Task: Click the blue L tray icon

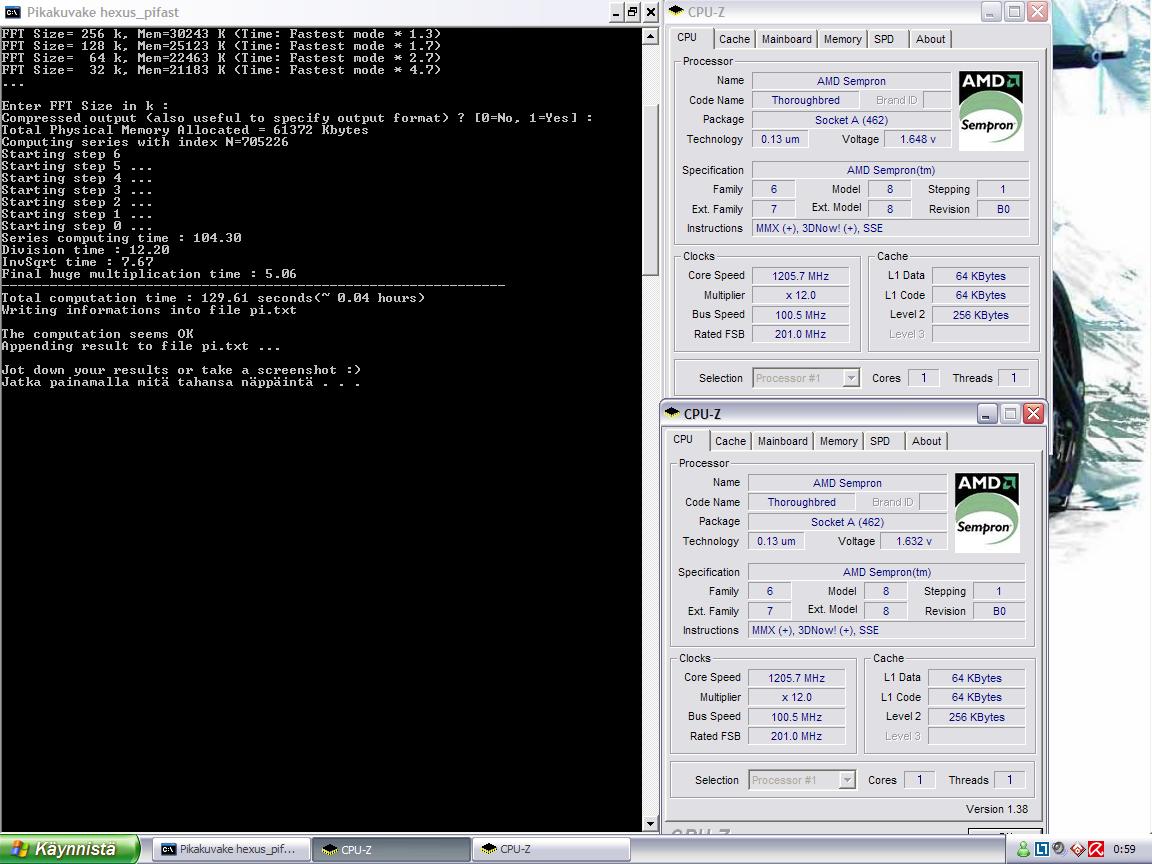Action: [1041, 849]
